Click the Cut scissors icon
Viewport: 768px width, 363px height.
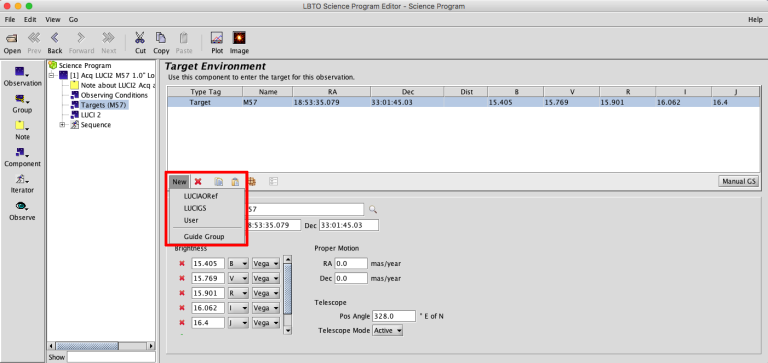point(140,38)
